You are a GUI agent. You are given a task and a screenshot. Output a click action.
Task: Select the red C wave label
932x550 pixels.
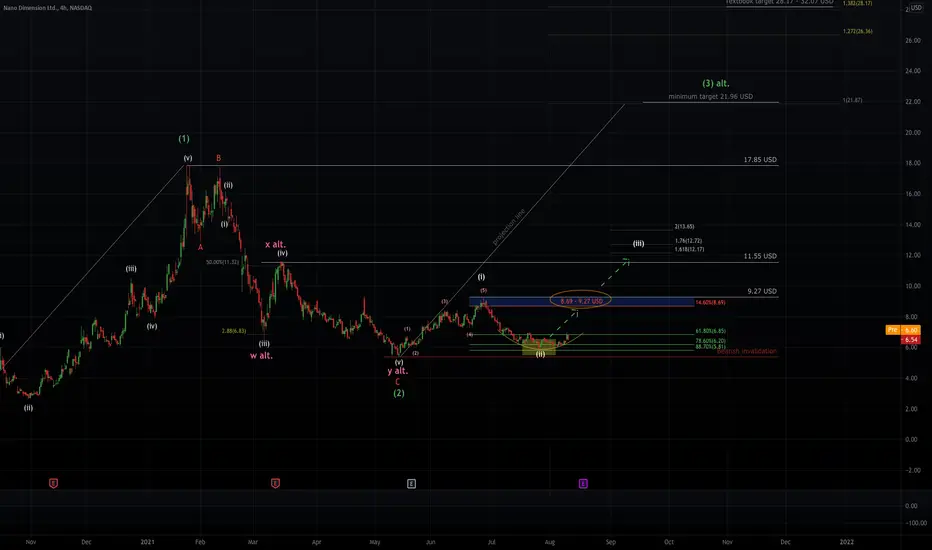pyautogui.click(x=398, y=382)
